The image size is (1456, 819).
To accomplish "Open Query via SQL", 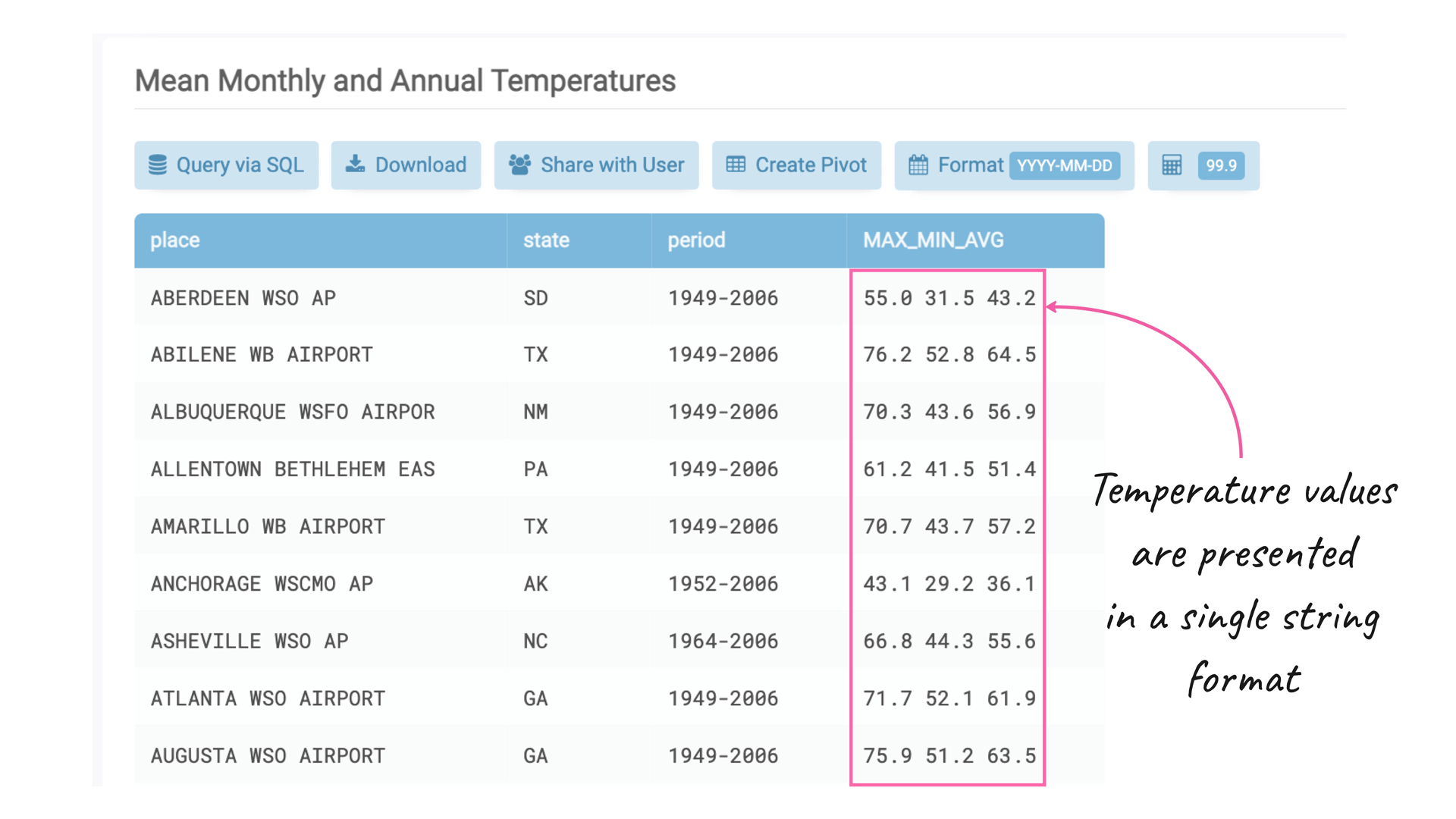I will pos(227,165).
